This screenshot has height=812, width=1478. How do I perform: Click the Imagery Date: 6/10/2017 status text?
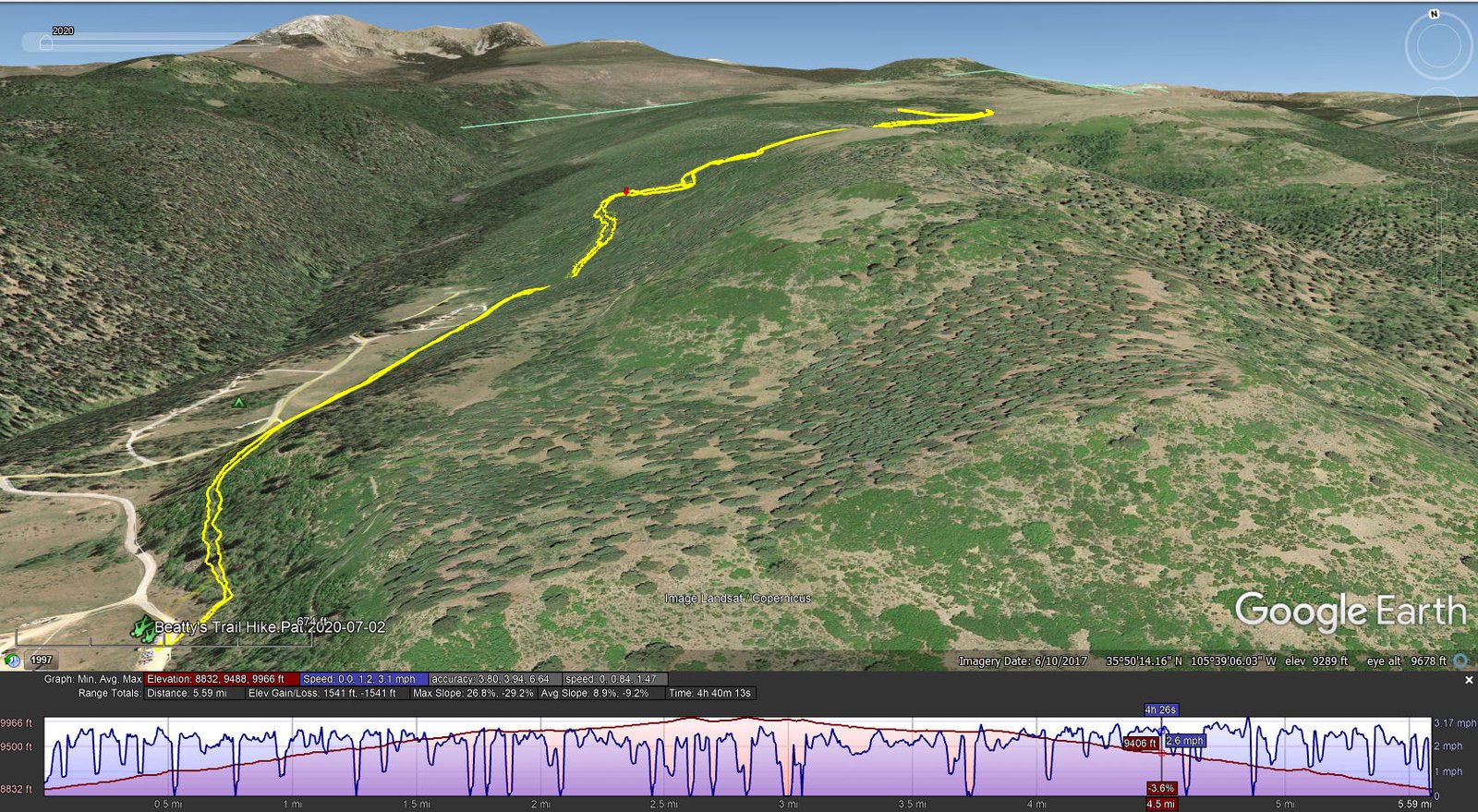click(x=1023, y=661)
